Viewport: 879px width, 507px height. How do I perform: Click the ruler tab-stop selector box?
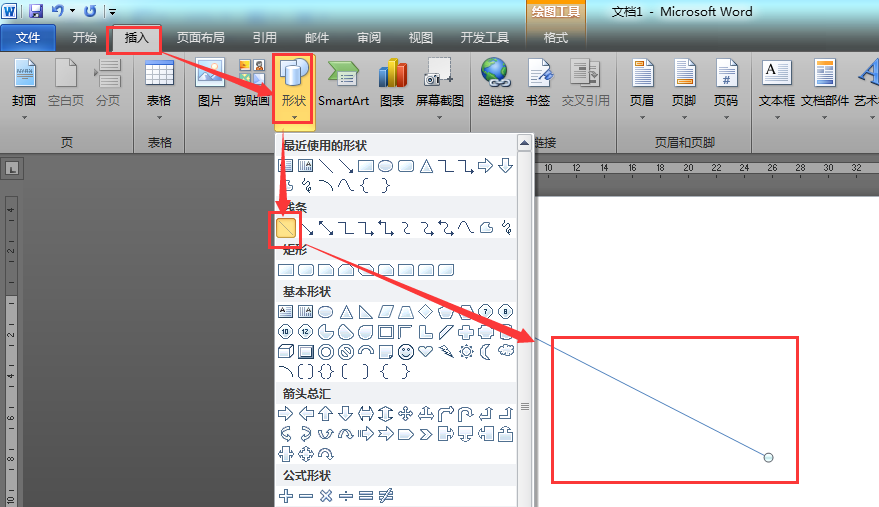coord(12,168)
